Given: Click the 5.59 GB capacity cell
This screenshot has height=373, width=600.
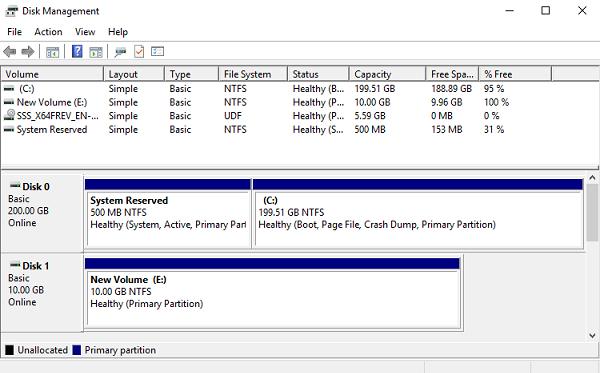Looking at the screenshot, I should pos(370,116).
